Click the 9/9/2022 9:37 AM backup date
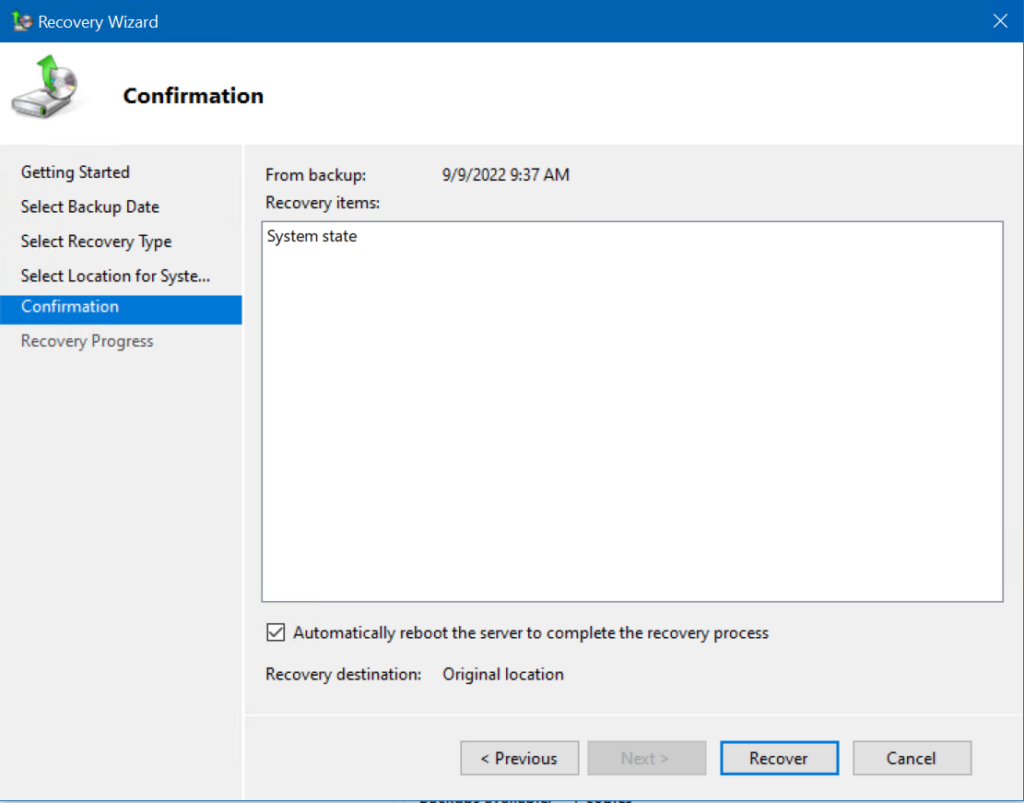 coord(505,175)
